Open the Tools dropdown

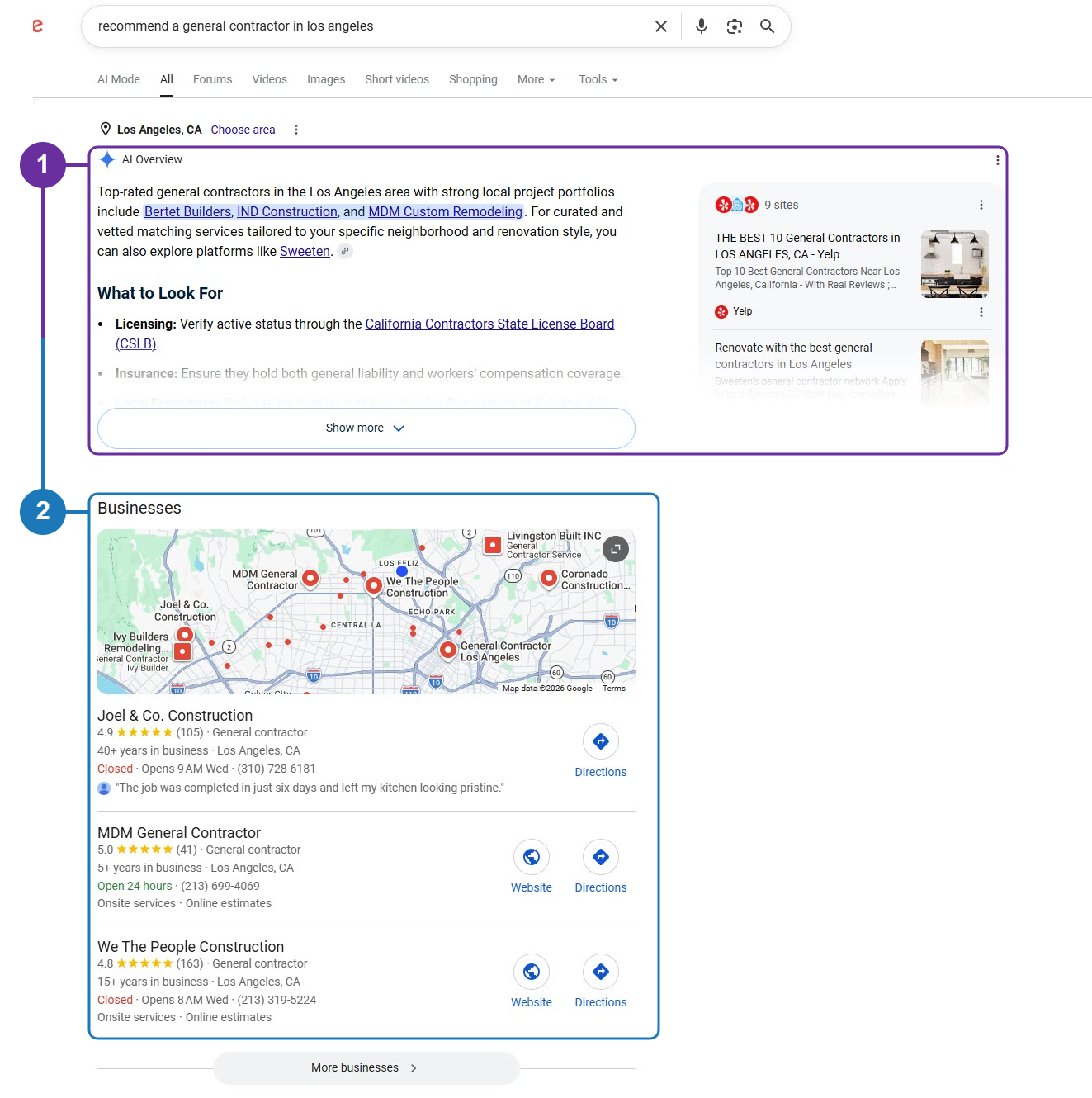(598, 79)
